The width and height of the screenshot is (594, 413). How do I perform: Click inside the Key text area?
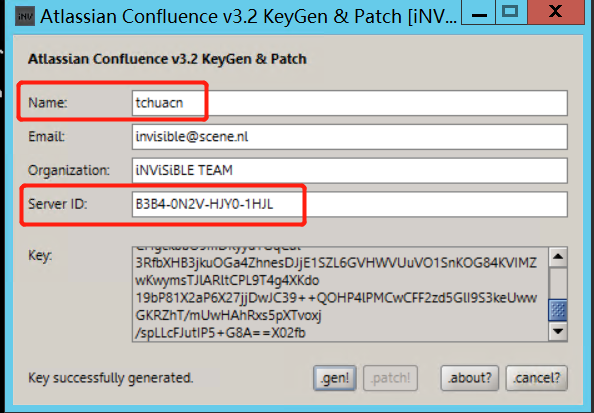(x=340, y=294)
